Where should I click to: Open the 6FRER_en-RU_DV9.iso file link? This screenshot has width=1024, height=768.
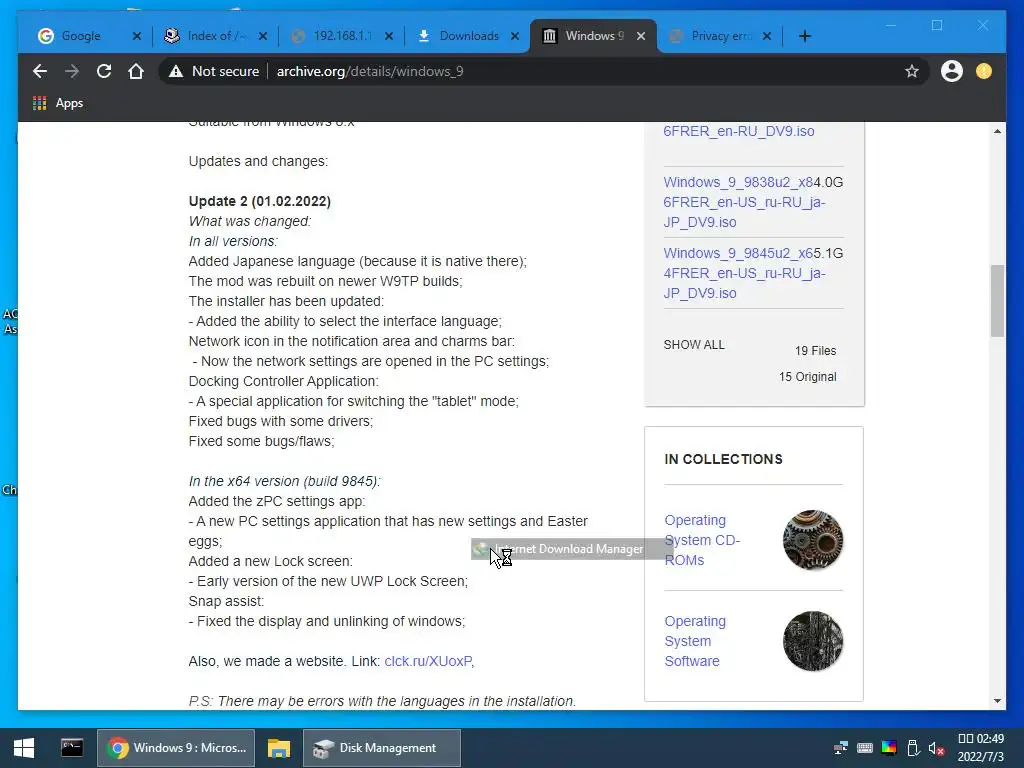[x=739, y=131]
